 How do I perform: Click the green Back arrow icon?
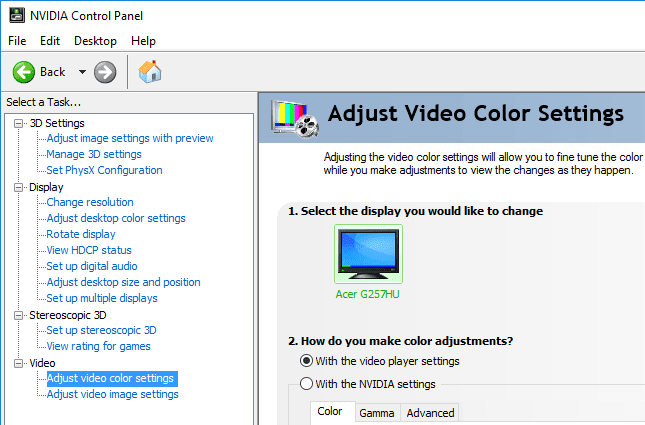24,72
